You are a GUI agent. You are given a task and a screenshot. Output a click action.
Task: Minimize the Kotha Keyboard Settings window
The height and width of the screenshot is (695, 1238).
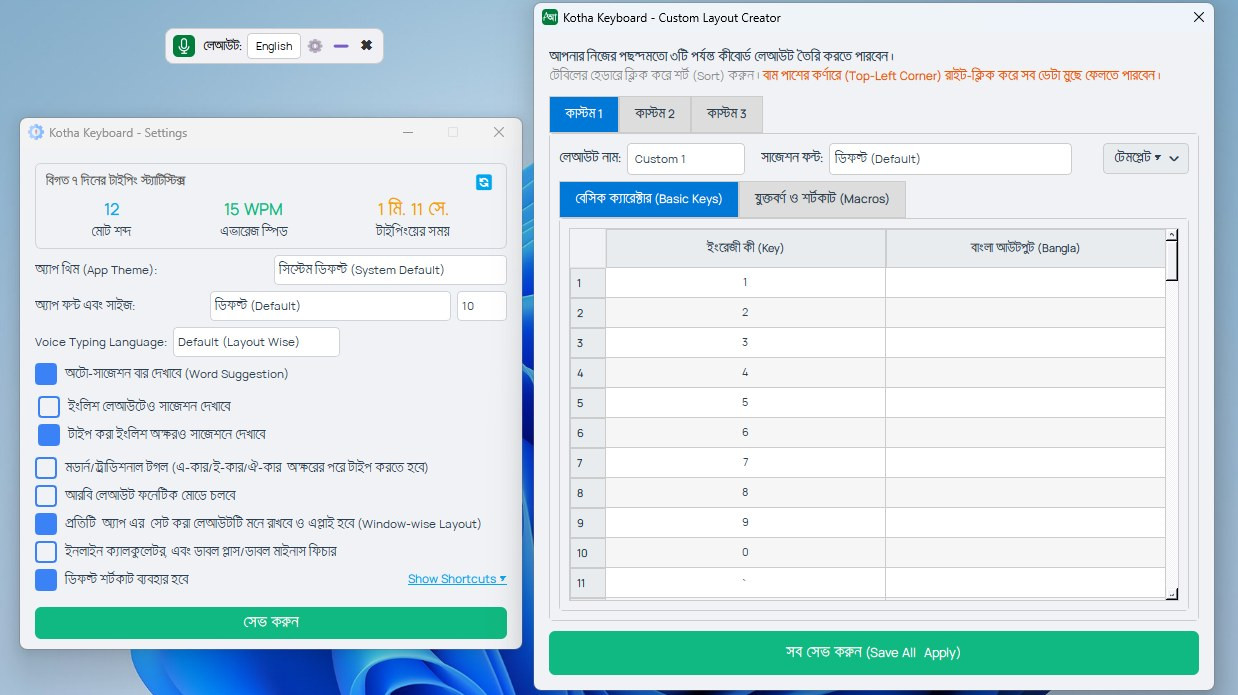pyautogui.click(x=407, y=132)
